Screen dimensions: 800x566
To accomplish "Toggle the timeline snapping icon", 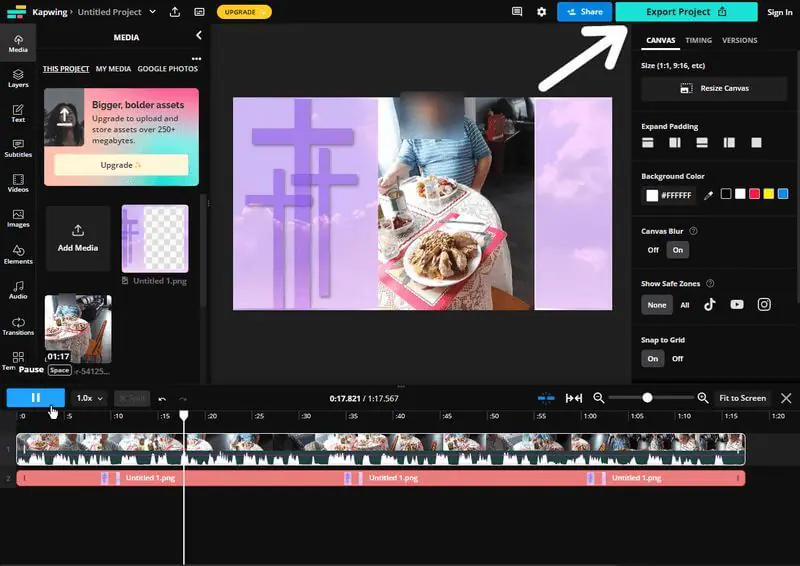I will tap(546, 398).
